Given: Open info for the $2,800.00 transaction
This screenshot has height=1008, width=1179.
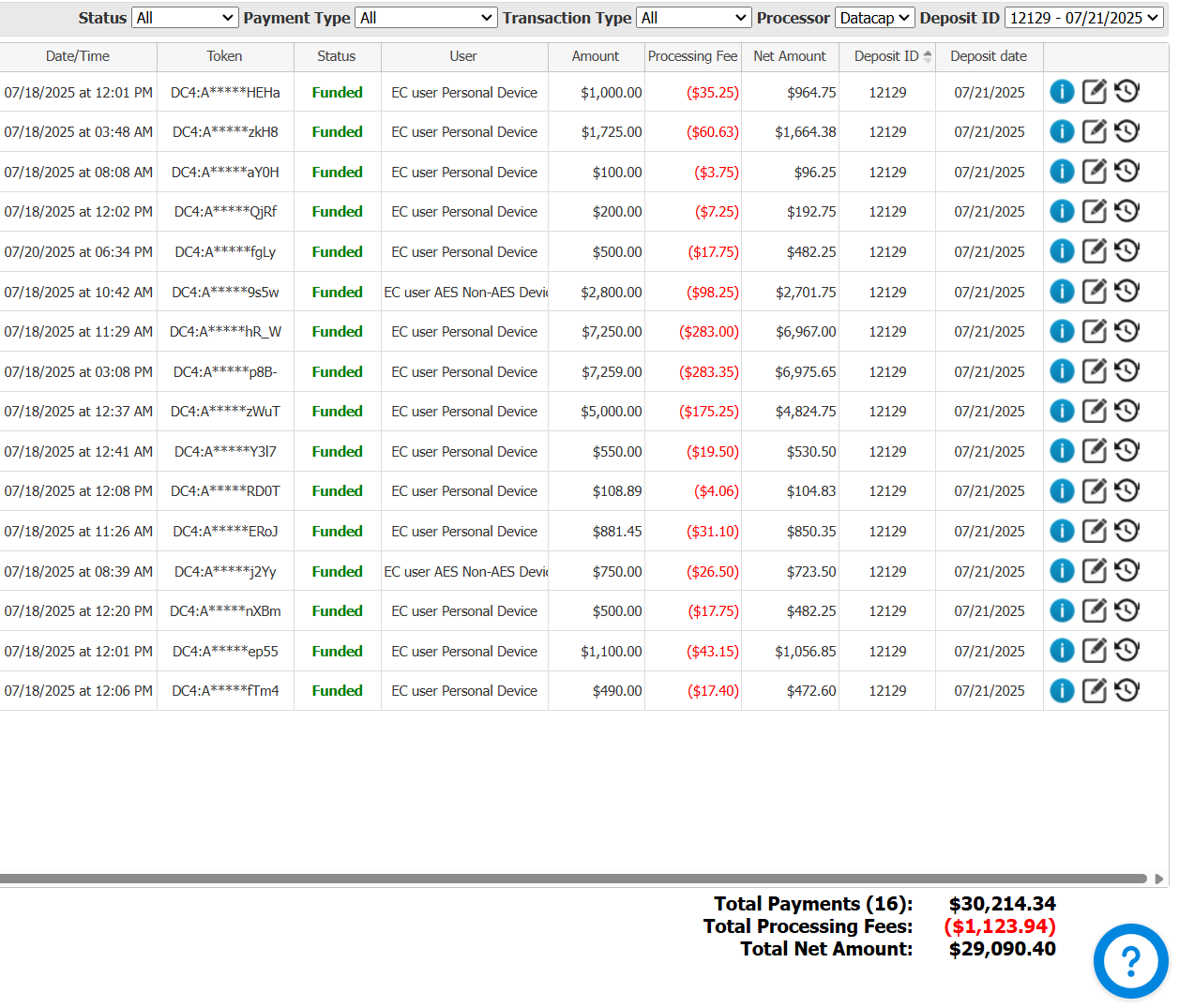Looking at the screenshot, I should click(1061, 292).
